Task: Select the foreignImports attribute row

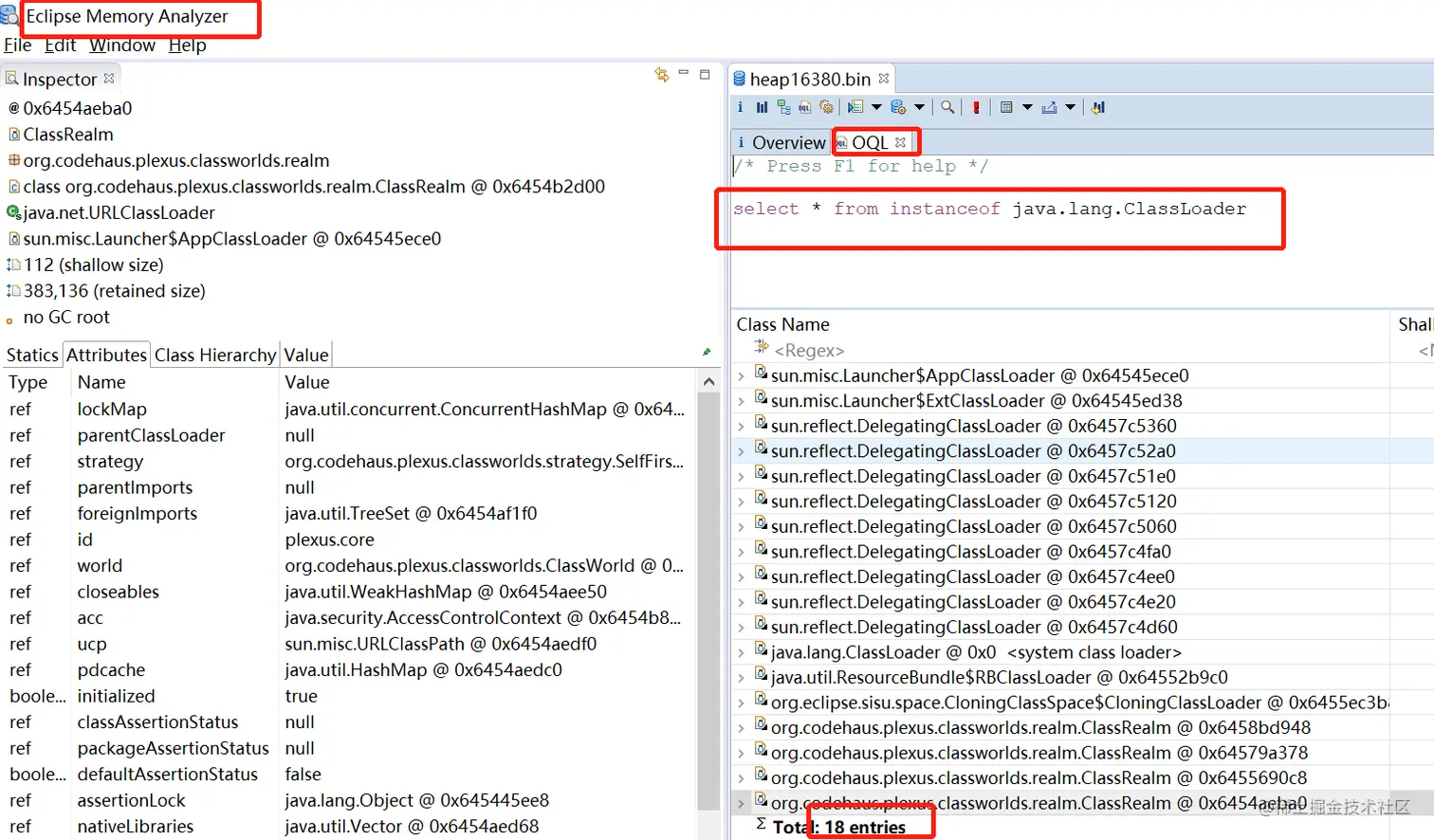Action: point(349,513)
